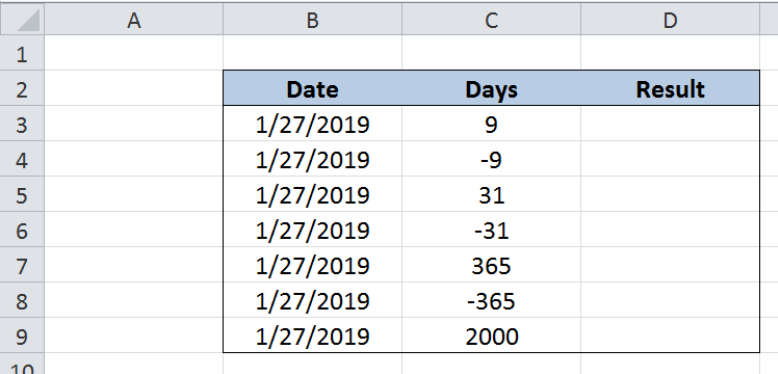This screenshot has height=374, width=778.
Task: Select row 5 header
Action: click(22, 194)
